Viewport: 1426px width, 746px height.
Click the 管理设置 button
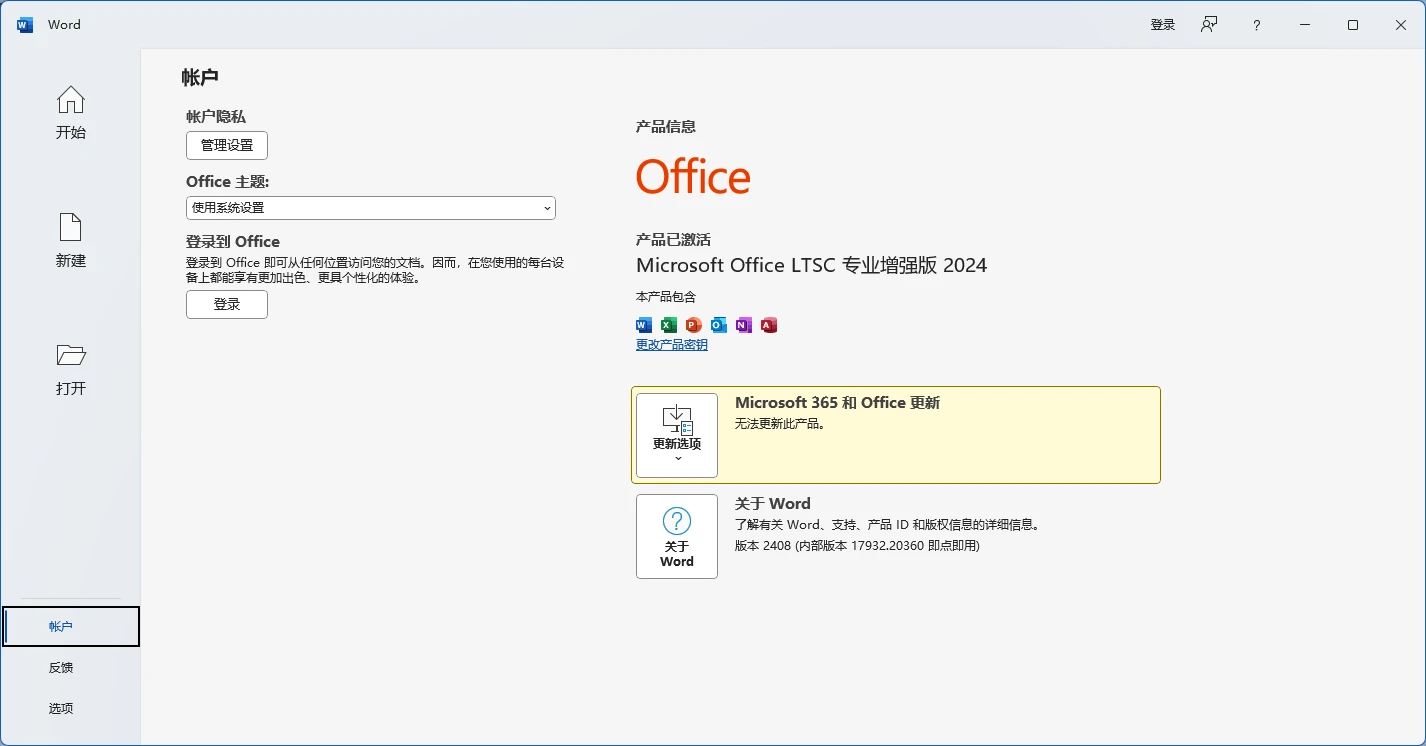[x=227, y=145]
